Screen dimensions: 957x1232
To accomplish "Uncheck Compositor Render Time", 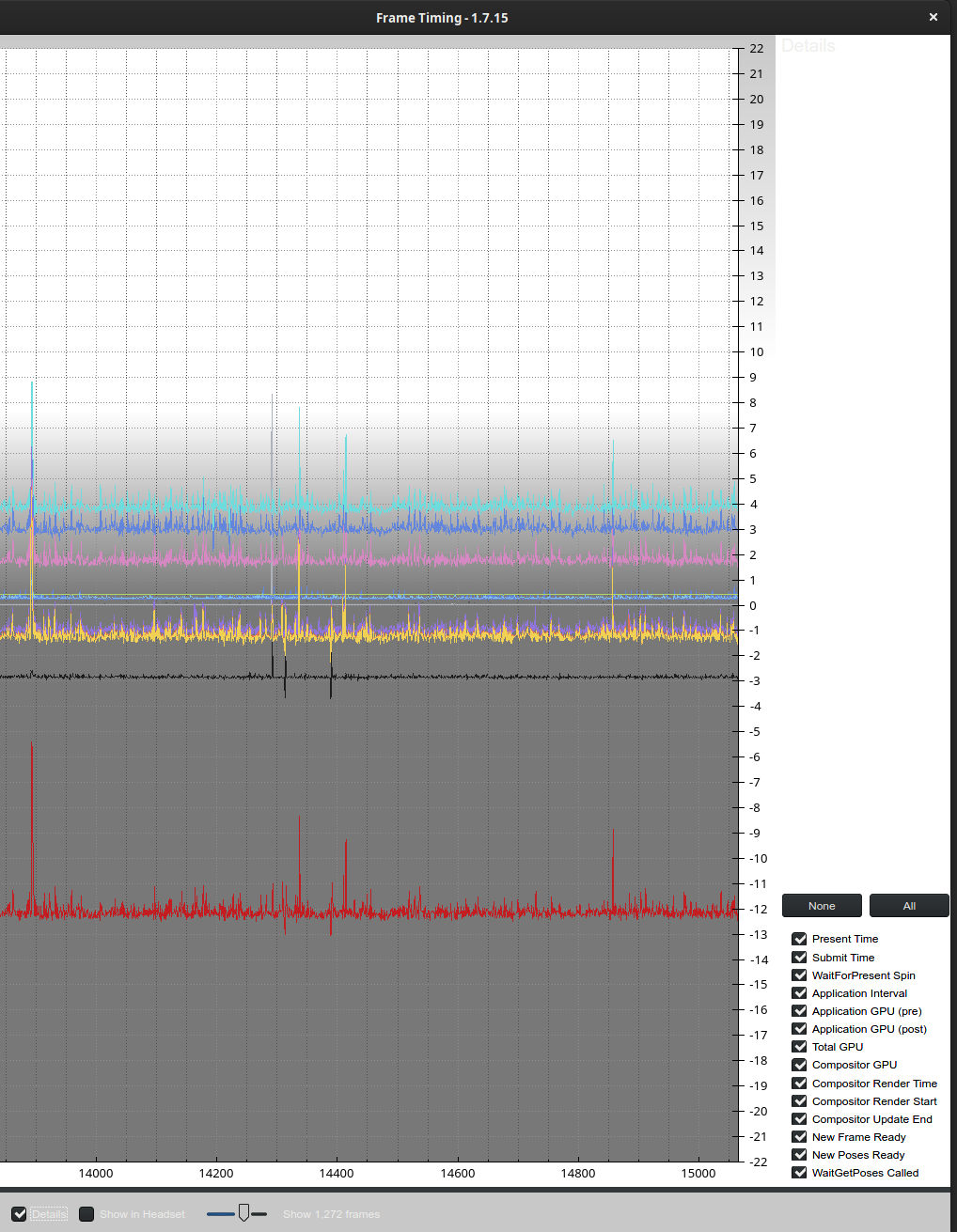I will tap(799, 1083).
